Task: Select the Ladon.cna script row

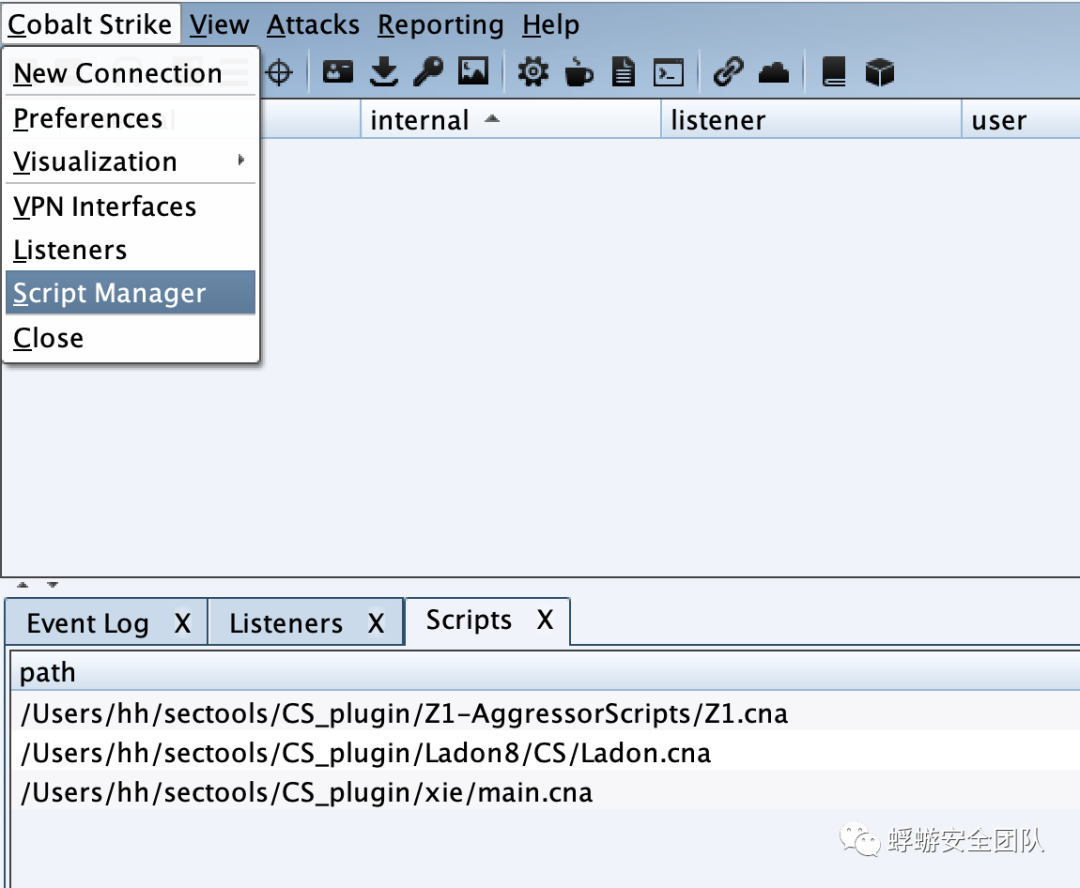Action: (546, 752)
